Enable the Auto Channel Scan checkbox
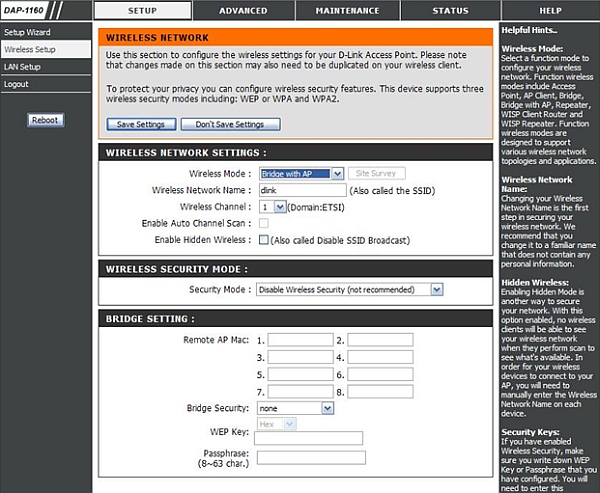The width and height of the screenshot is (600, 493). coord(264,223)
